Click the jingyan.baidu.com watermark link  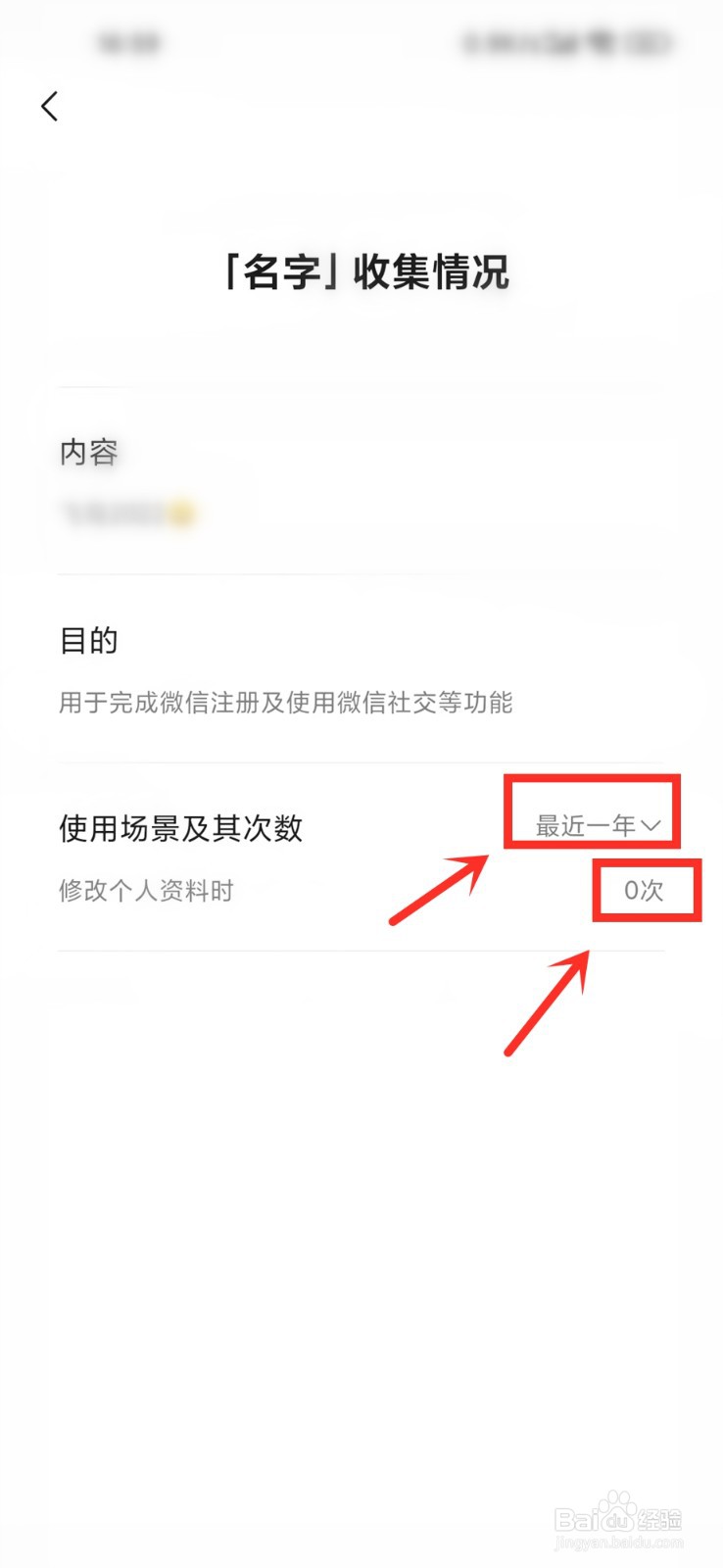click(x=618, y=1543)
